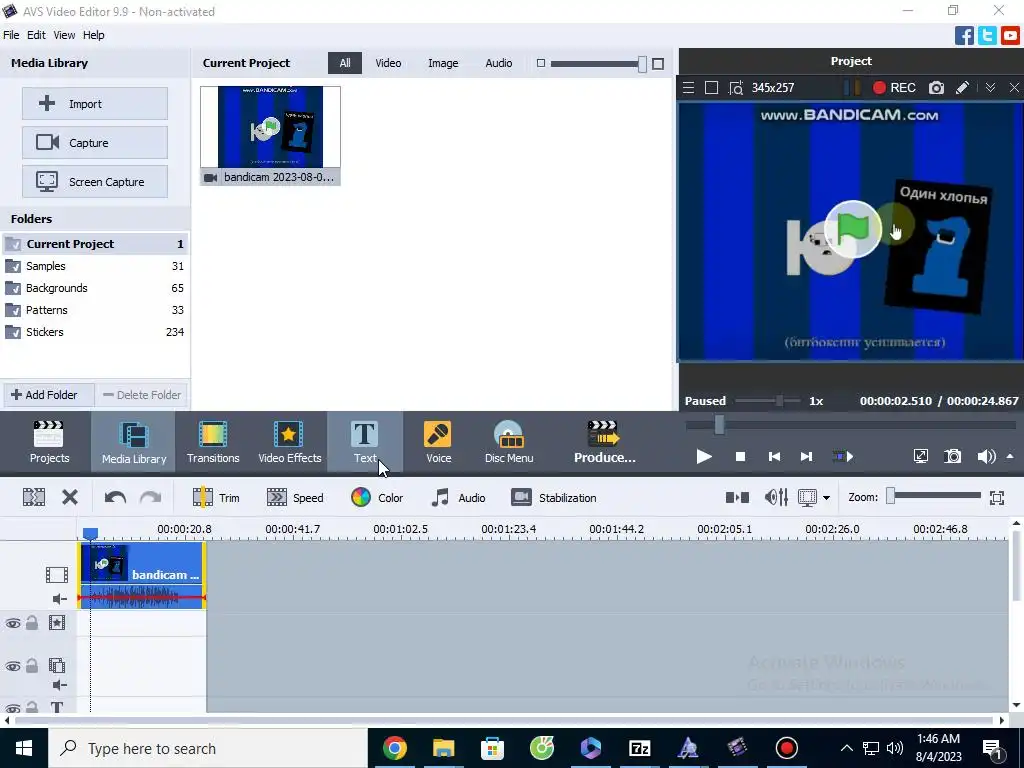Viewport: 1024px width, 768px height.
Task: Open the Edit menu
Action: [x=36, y=35]
